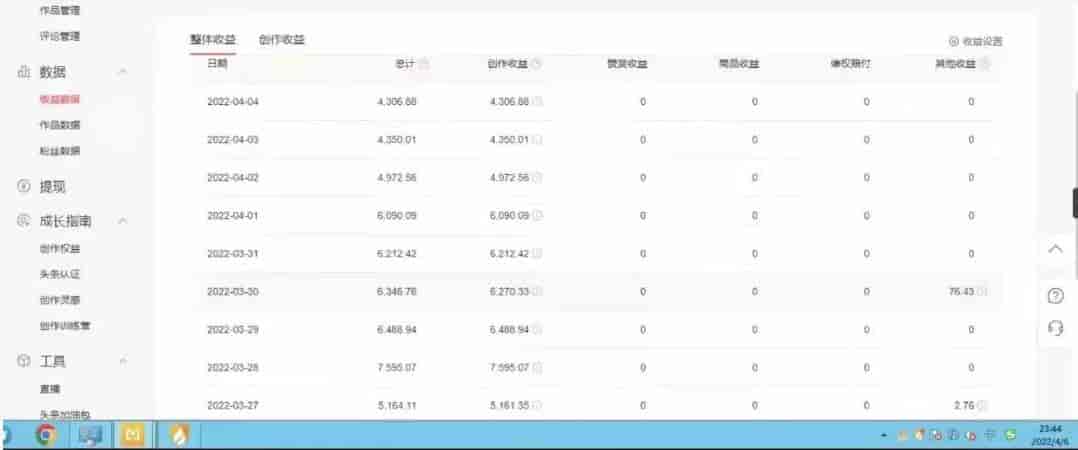Viewport: 1078px width, 450px height.
Task: Click detail icon beside 6,488.94 创作收益 value
Action: pos(537,330)
